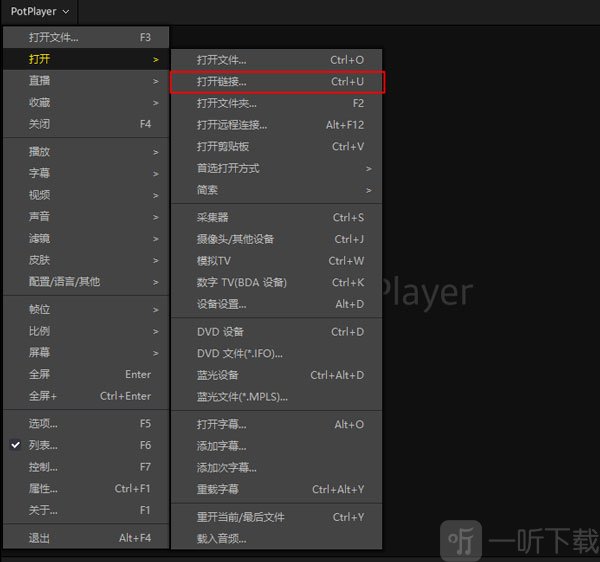Viewport: 600px width, 562px height.
Task: Select 模拟TV Ctrl+W
Action: click(277, 261)
